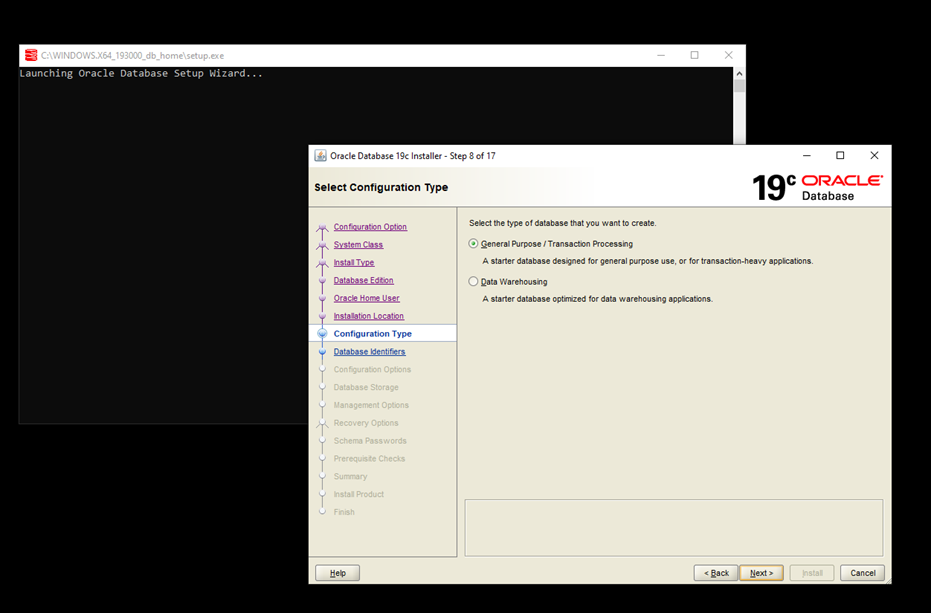Viewport: 931px width, 613px height.
Task: Click the disabled Recovery Options step
Action: tap(366, 423)
